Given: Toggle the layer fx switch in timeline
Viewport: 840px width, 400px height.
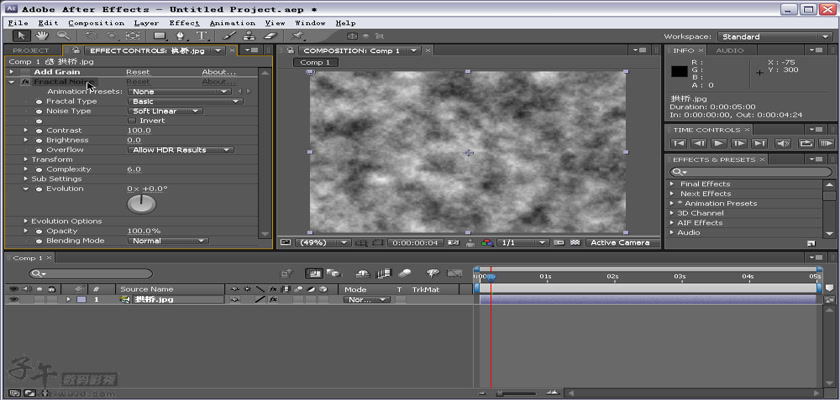Looking at the screenshot, I should (x=273, y=299).
